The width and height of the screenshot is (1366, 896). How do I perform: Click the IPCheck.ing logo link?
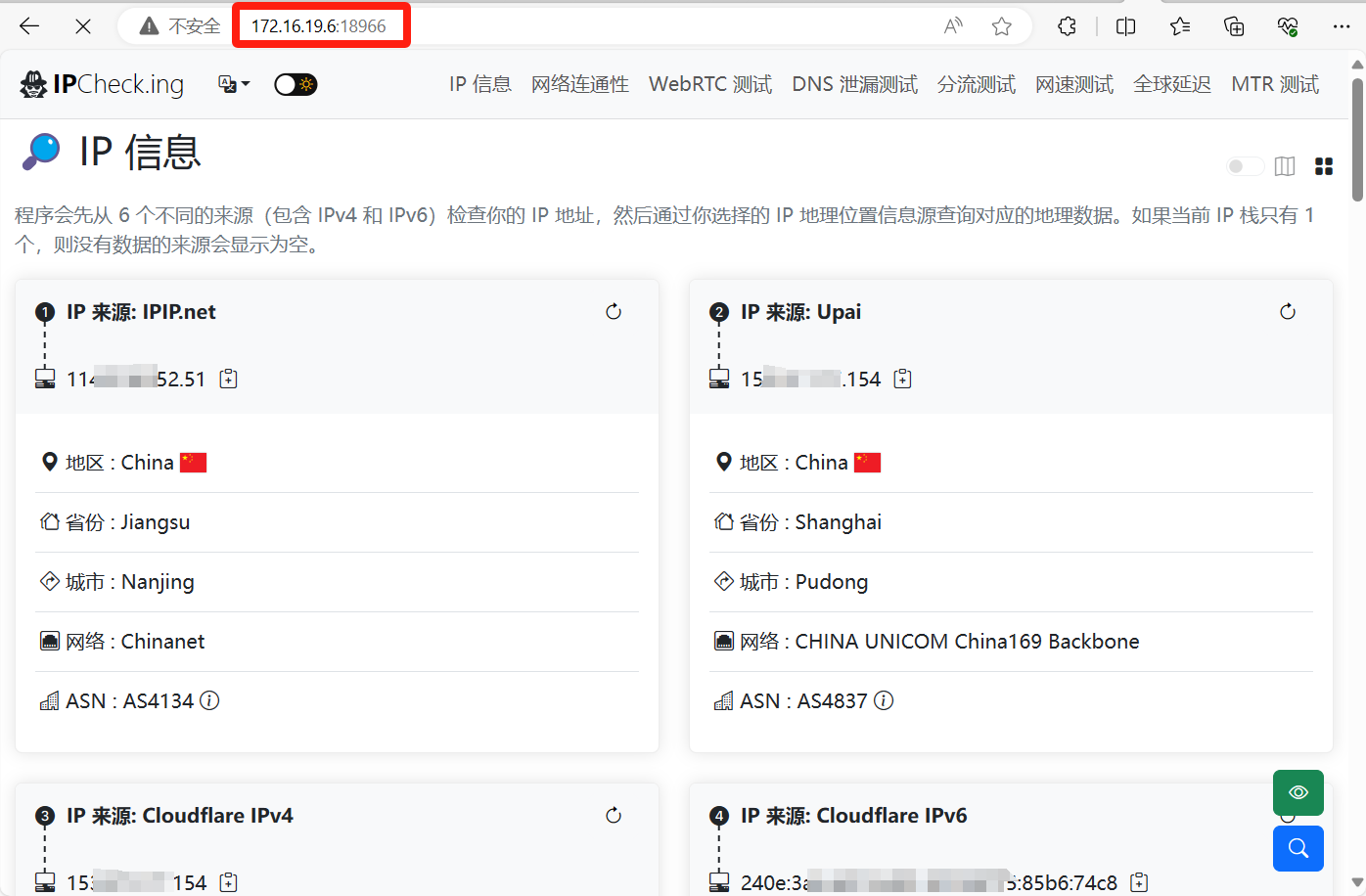coord(102,85)
